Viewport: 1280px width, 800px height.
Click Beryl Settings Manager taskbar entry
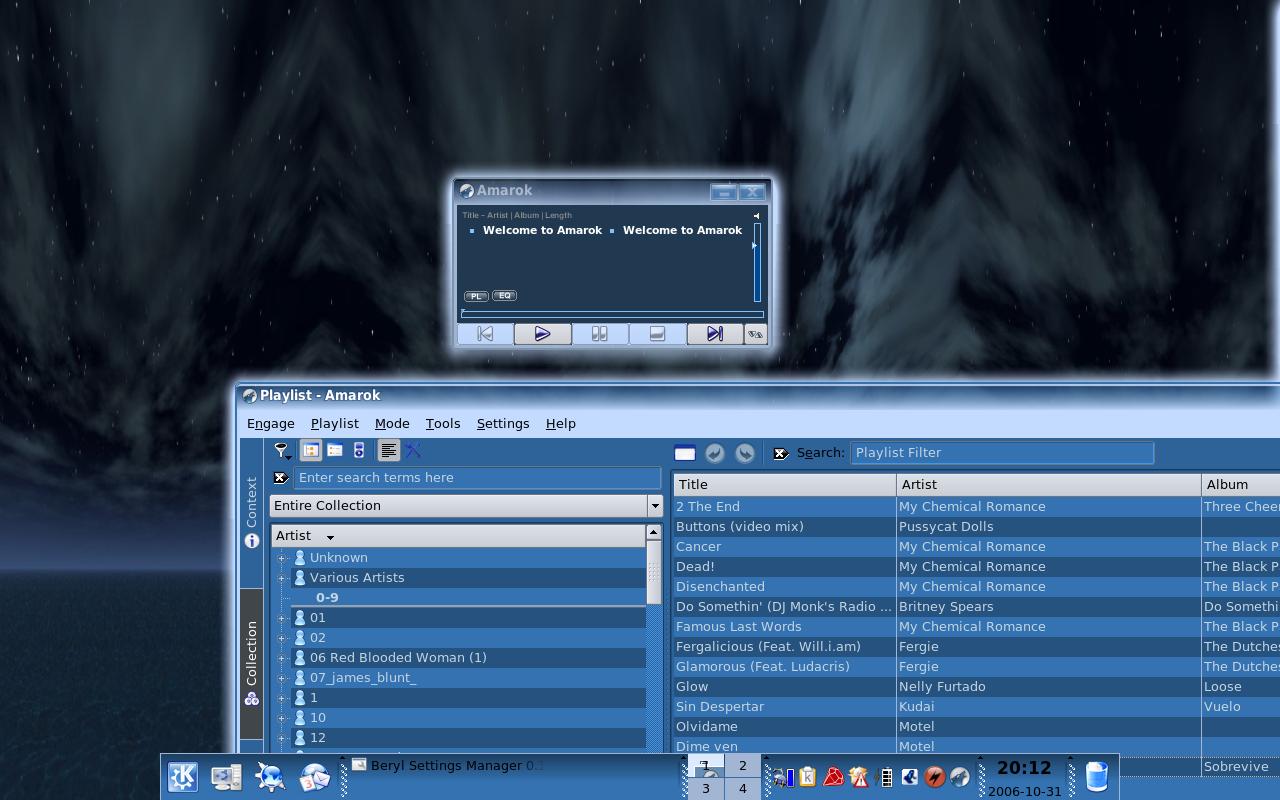pos(448,766)
